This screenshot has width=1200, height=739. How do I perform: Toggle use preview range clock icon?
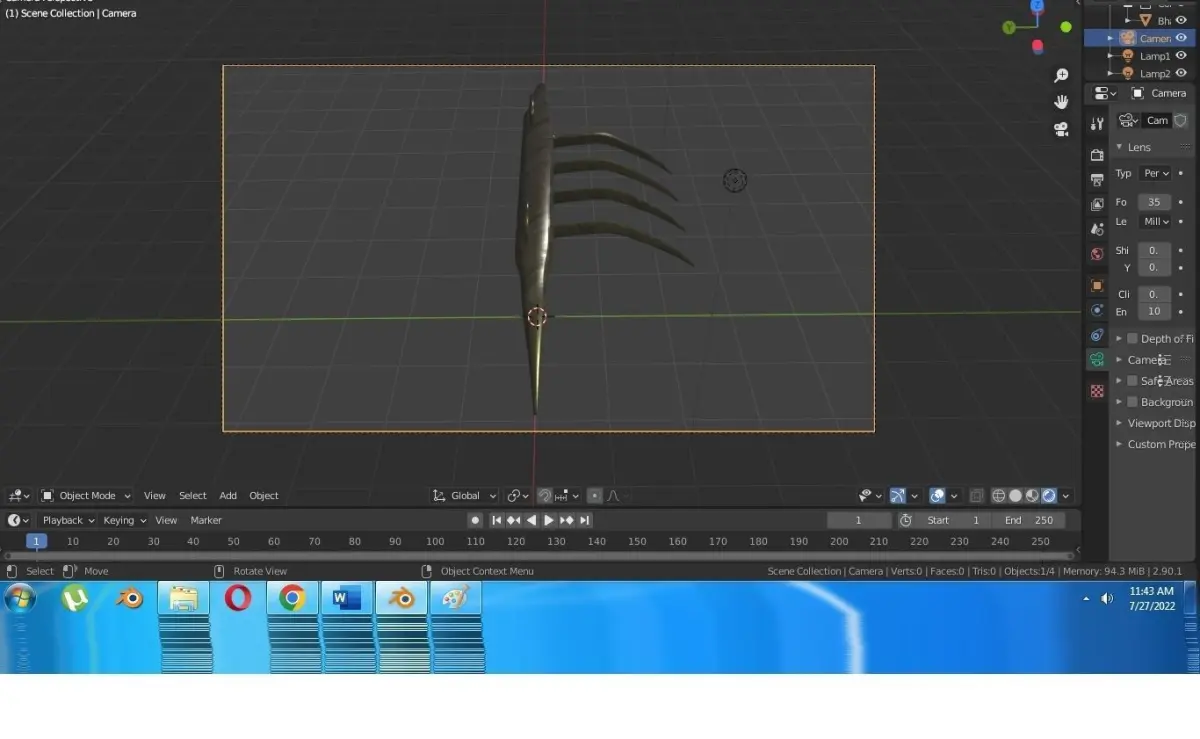[905, 520]
